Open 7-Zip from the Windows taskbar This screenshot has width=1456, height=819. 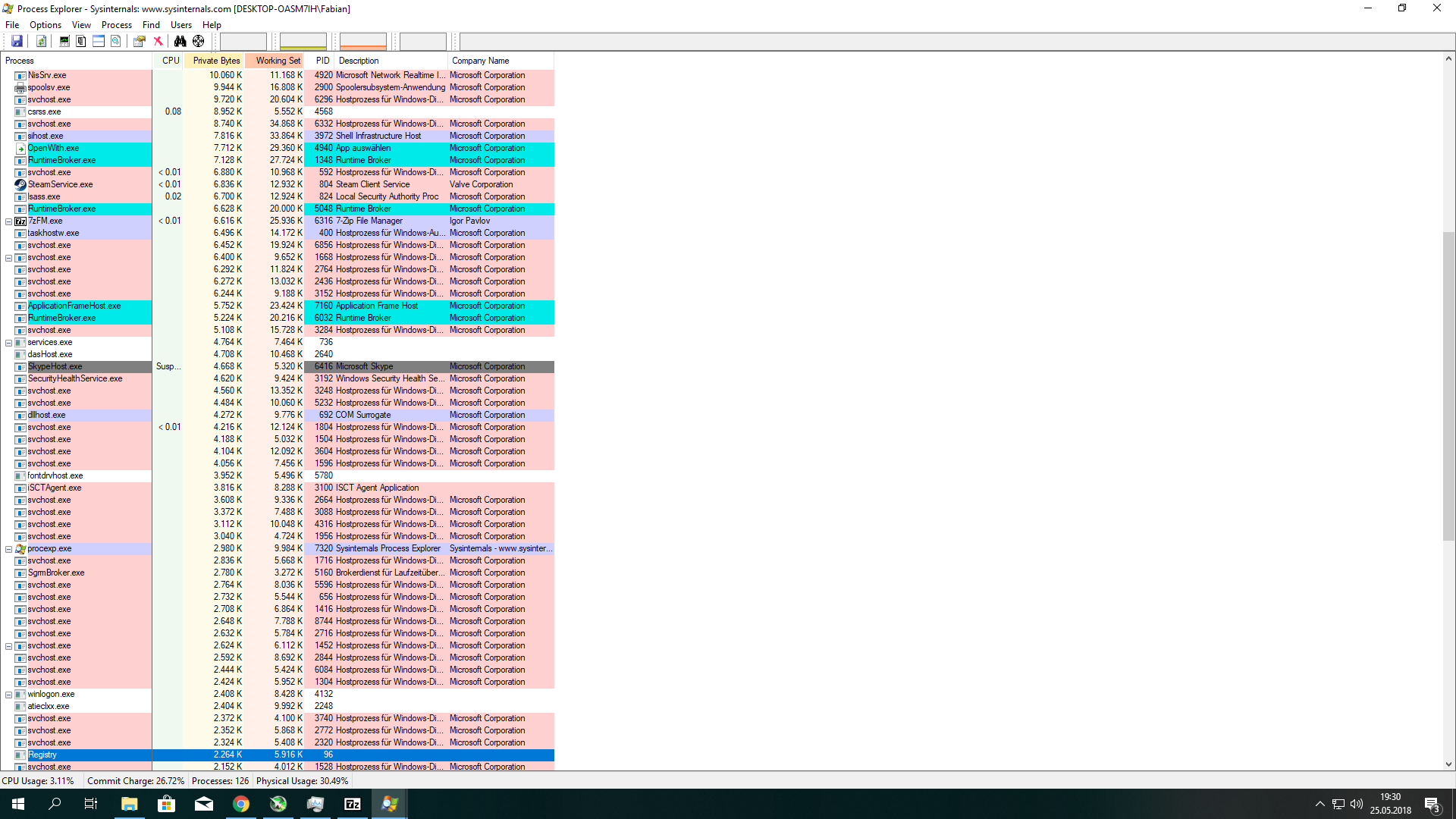353,804
